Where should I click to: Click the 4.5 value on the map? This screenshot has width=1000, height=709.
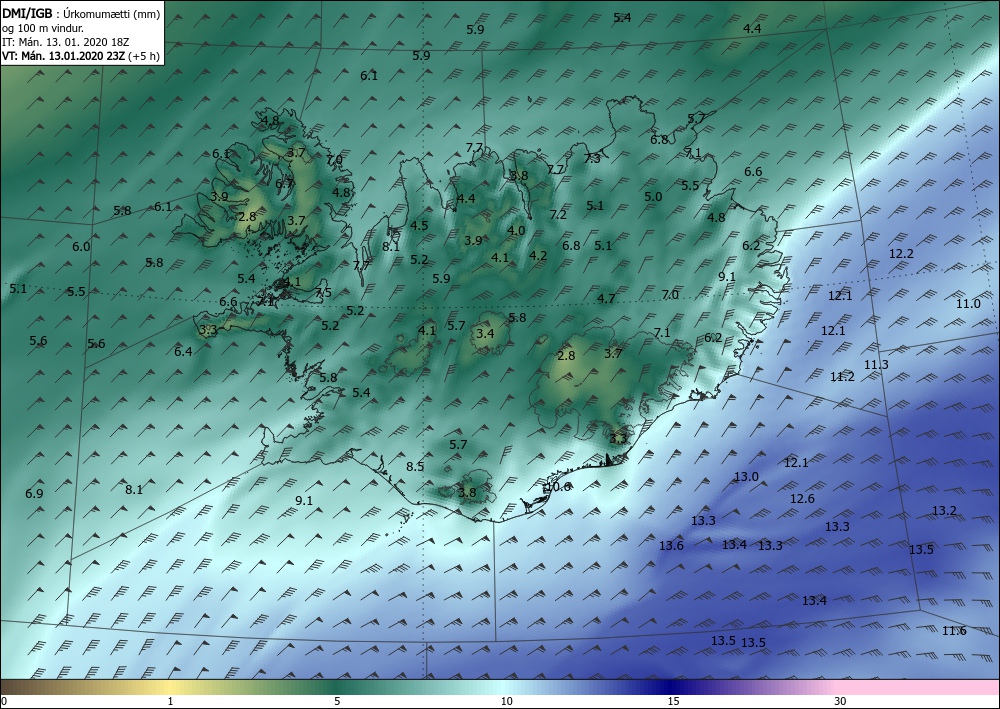pos(419,226)
